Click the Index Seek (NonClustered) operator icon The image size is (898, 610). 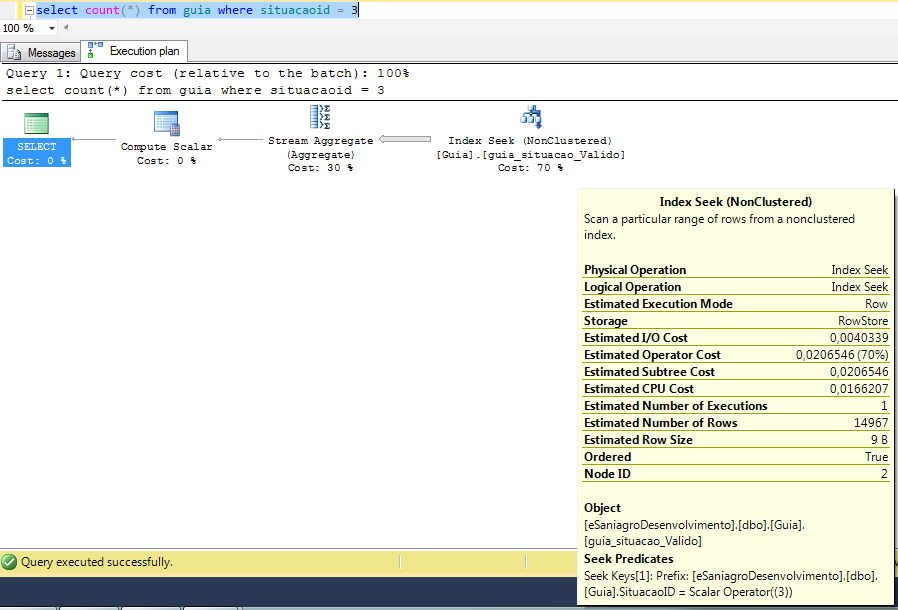pos(531,117)
